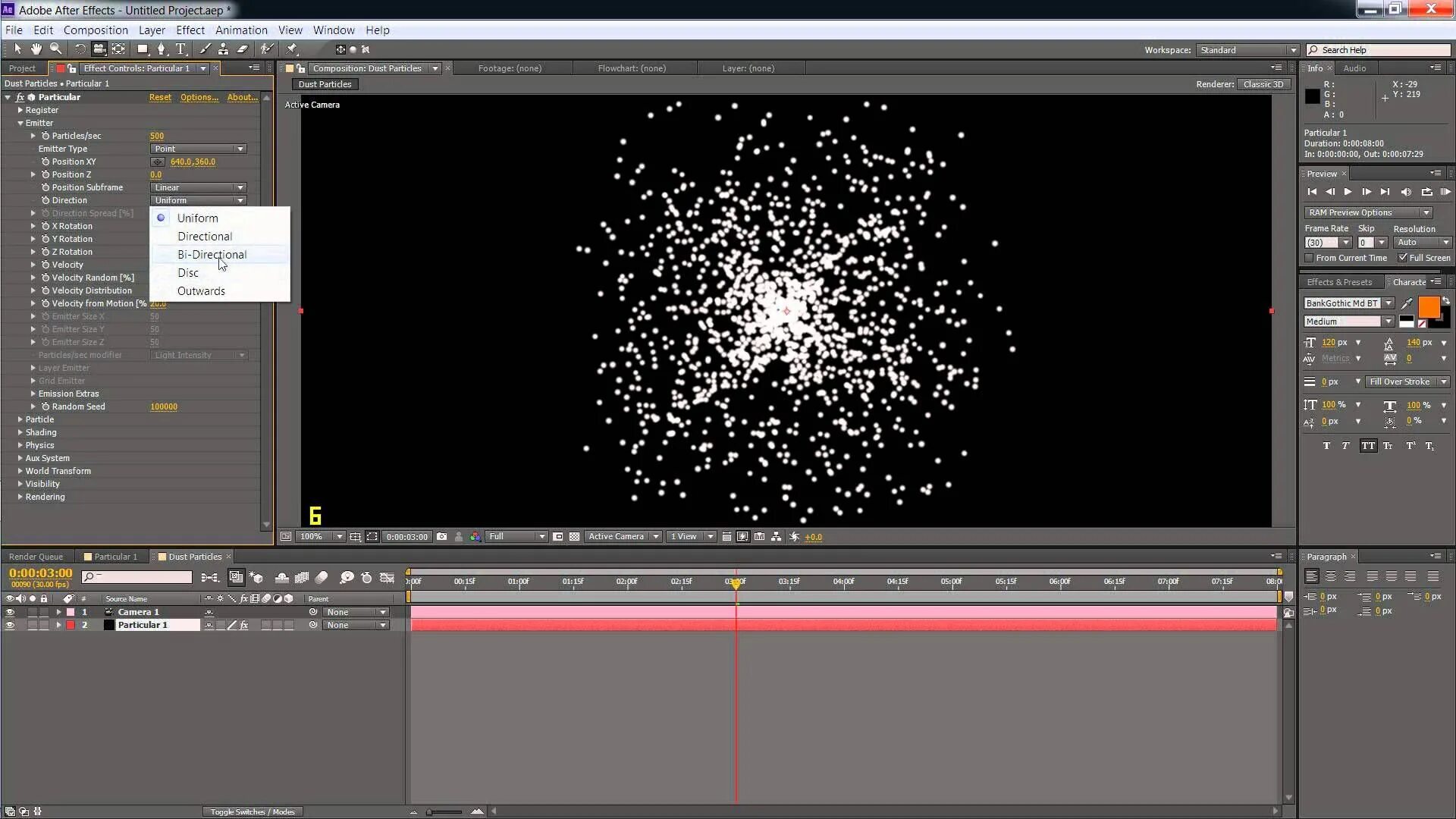
Task: Click the Particles/sec value 500
Action: 157,136
